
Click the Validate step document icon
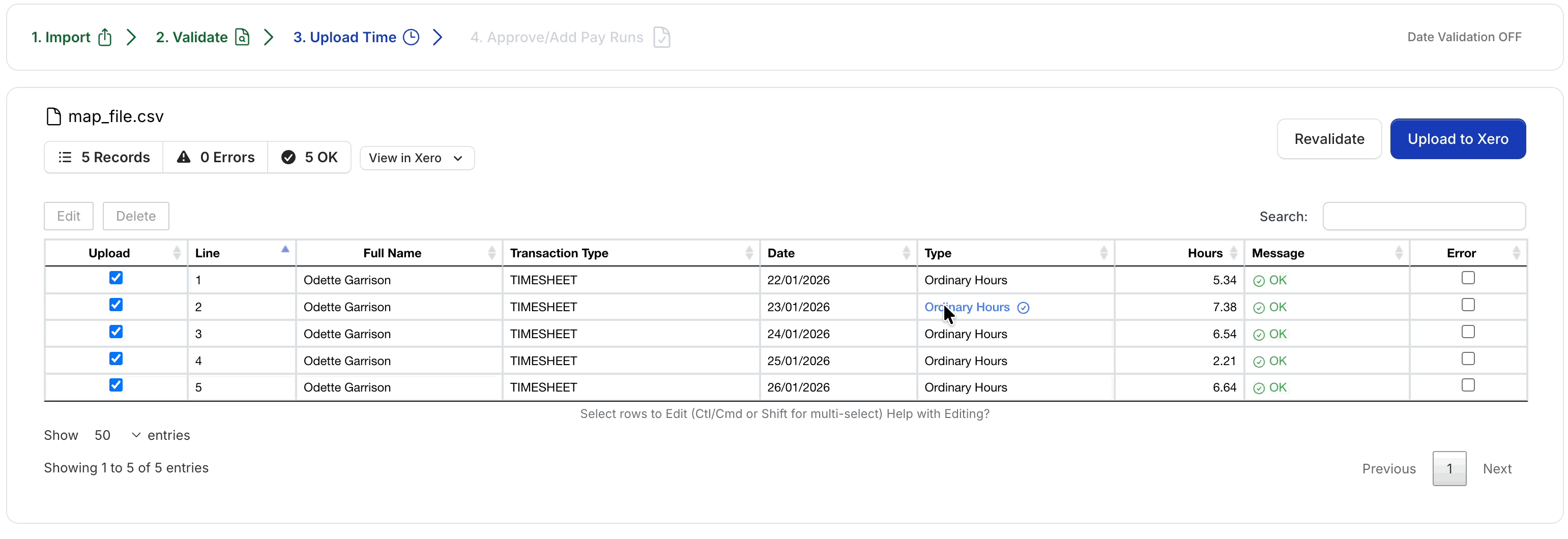pyautogui.click(x=242, y=37)
